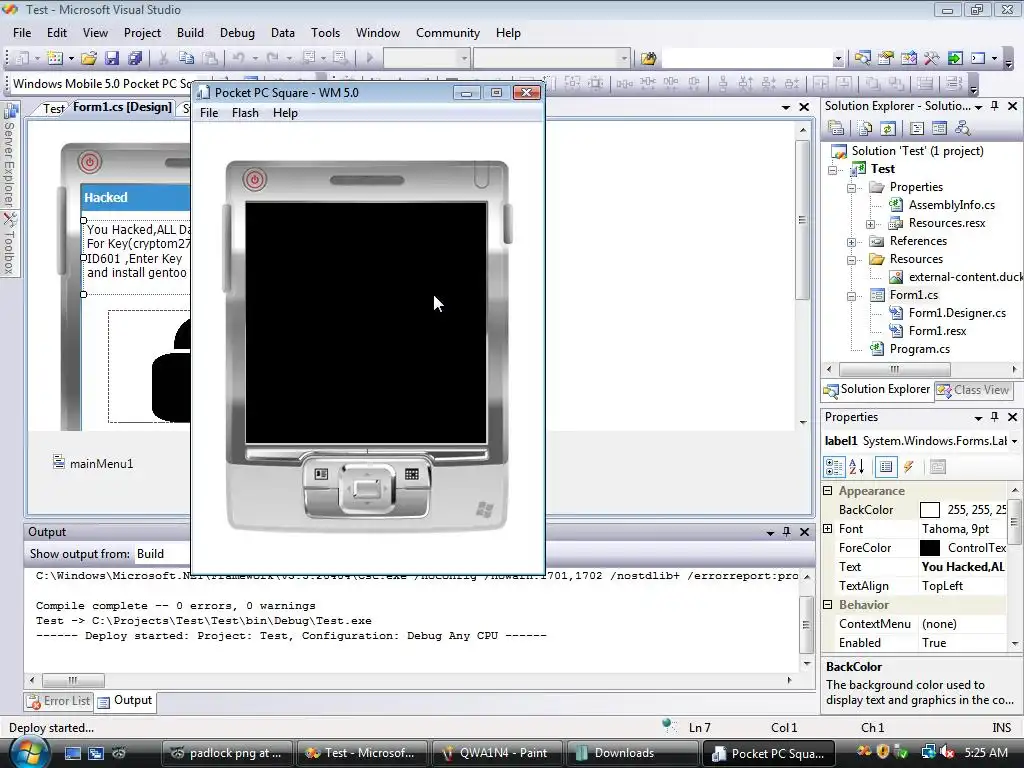Image resolution: width=1024 pixels, height=768 pixels.
Task: Open the Toolbox hammer-wrench toolbar icon
Action: click(x=931, y=59)
